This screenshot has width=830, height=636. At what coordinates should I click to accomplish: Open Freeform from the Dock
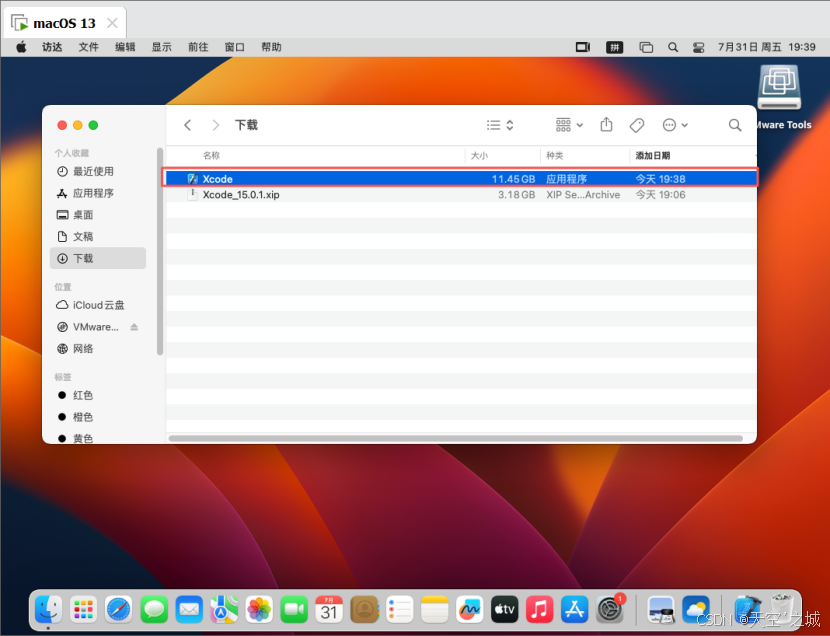(x=469, y=610)
